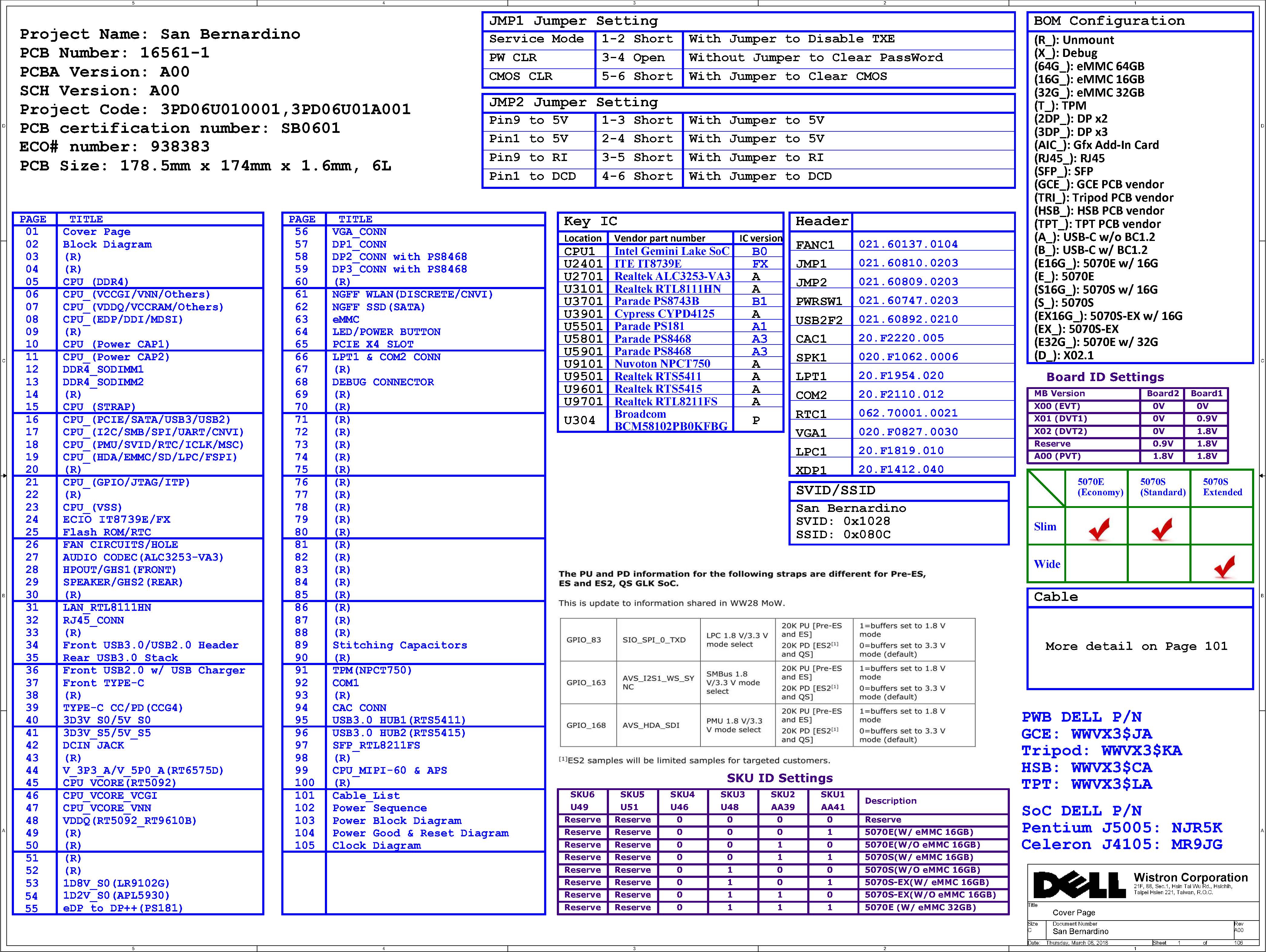Click FANC1 header part number 021.60137.0104
The image size is (1266, 952).
coord(908,244)
